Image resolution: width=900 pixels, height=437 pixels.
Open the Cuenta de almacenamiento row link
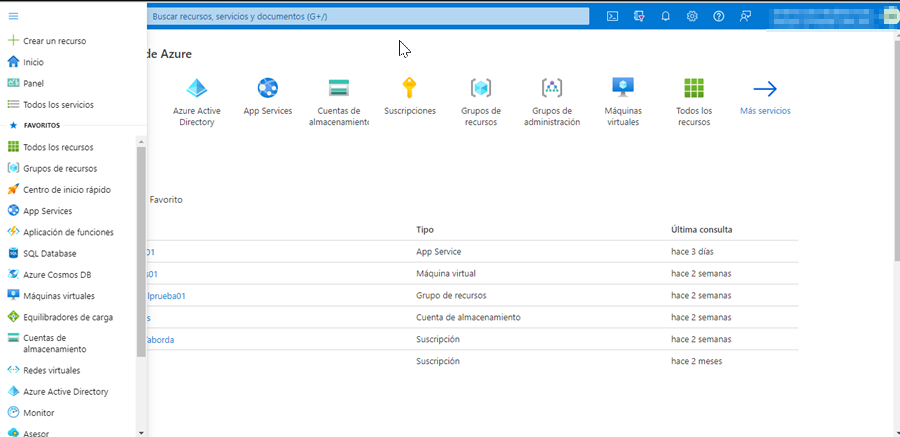pos(149,318)
